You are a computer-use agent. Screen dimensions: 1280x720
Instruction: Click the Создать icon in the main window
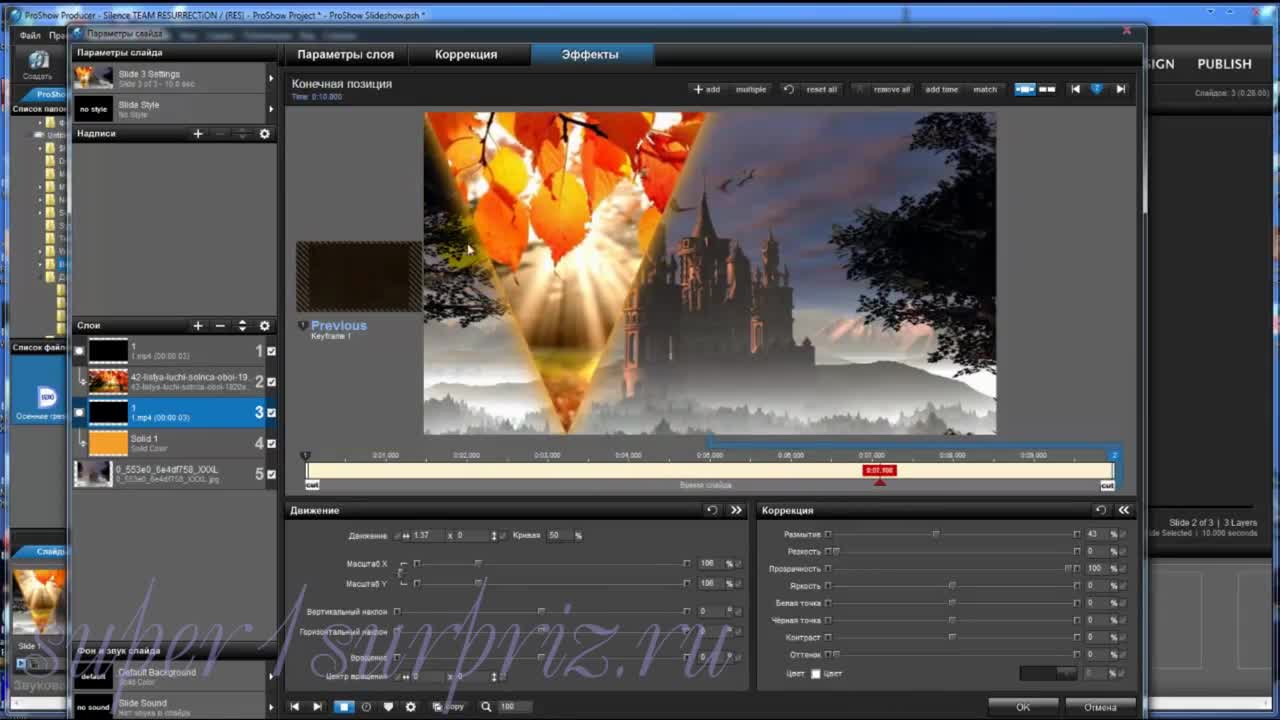coord(38,66)
